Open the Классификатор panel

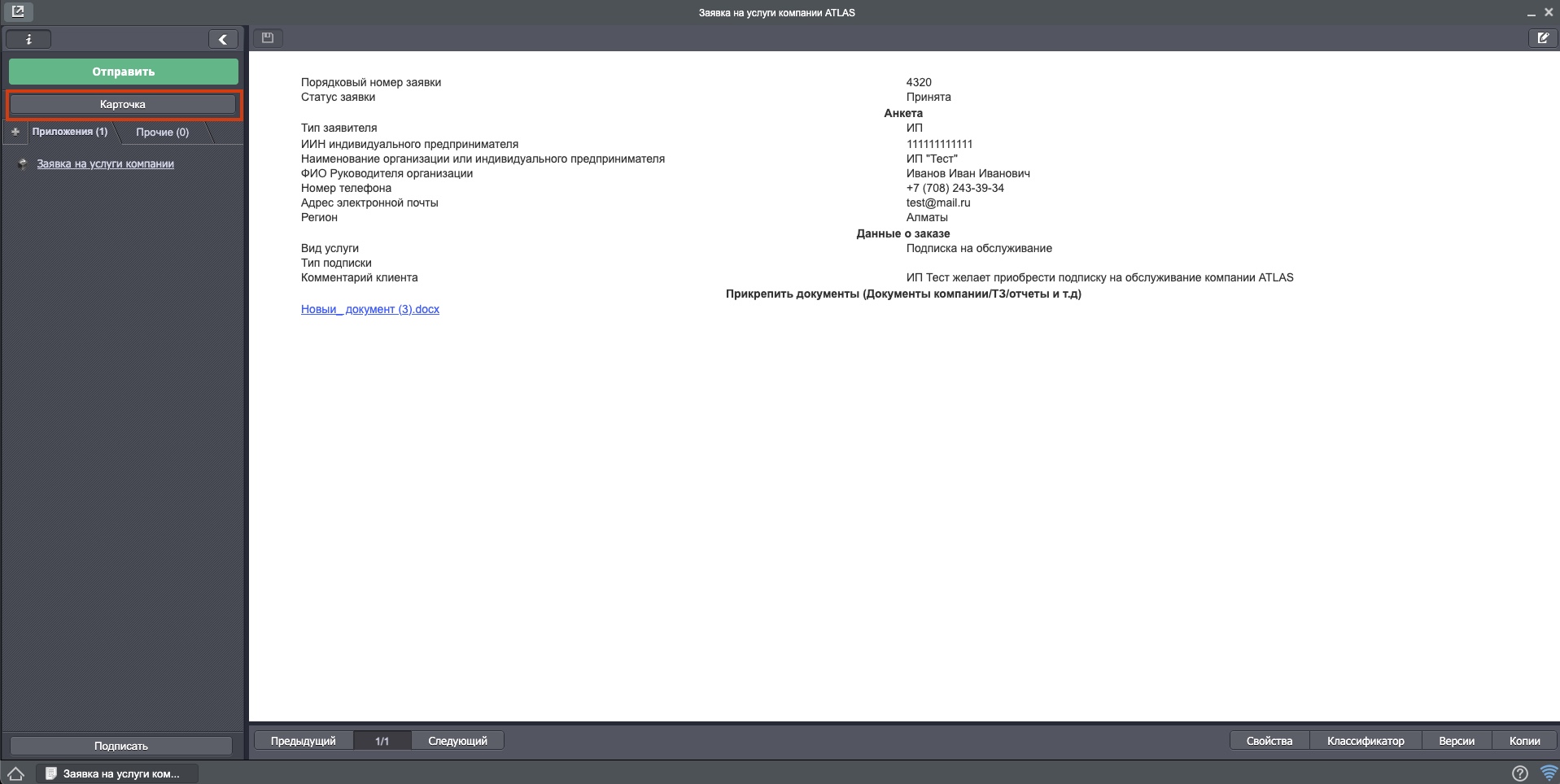tap(1365, 741)
